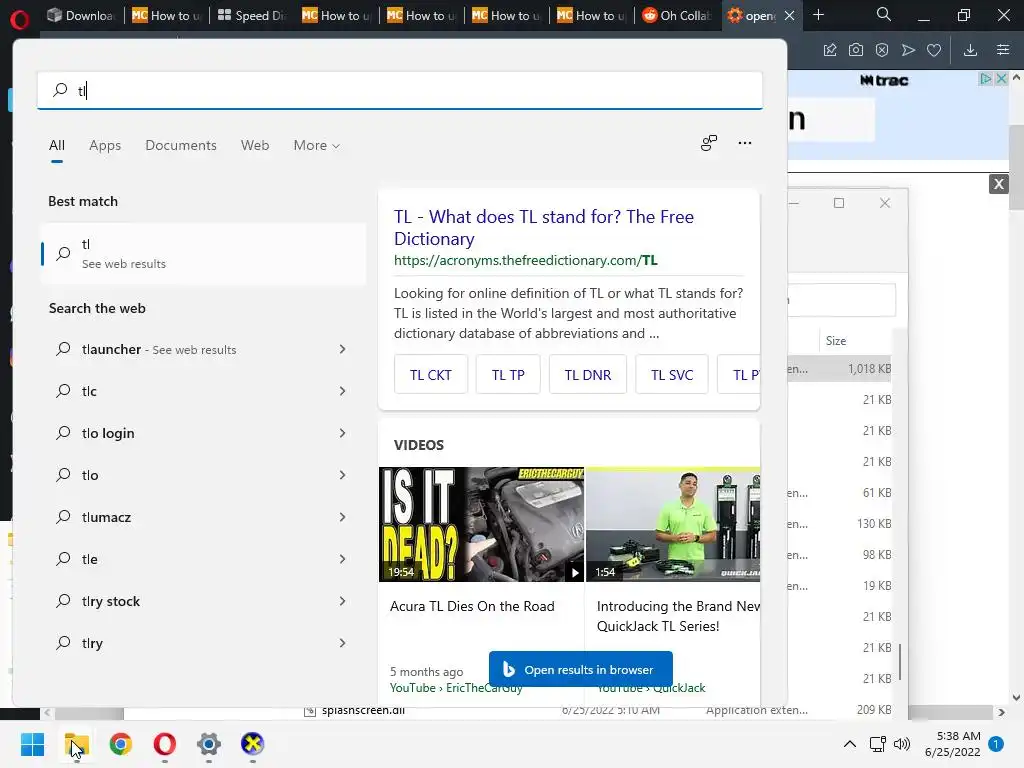Image resolution: width=1024 pixels, height=768 pixels.
Task: Expand the tlc suggestion arrow
Action: tap(342, 391)
